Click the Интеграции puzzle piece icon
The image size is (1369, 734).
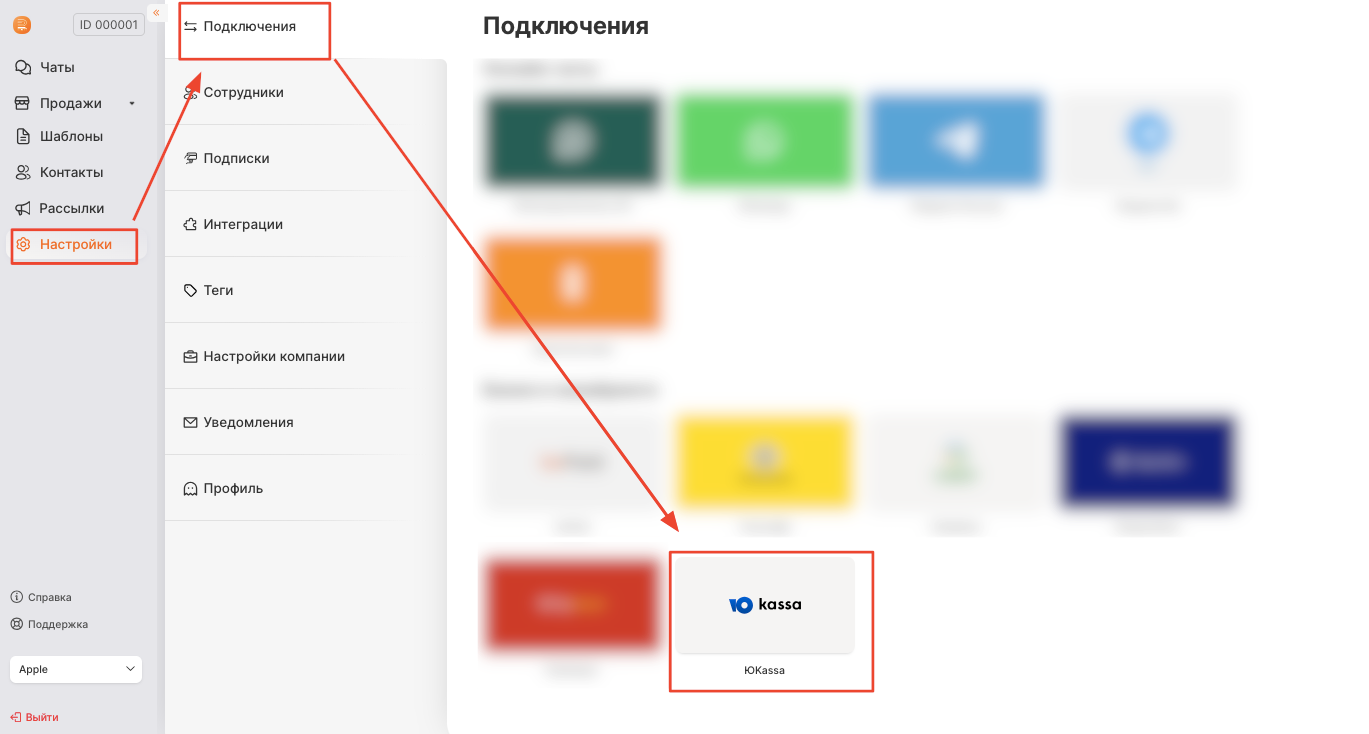190,225
